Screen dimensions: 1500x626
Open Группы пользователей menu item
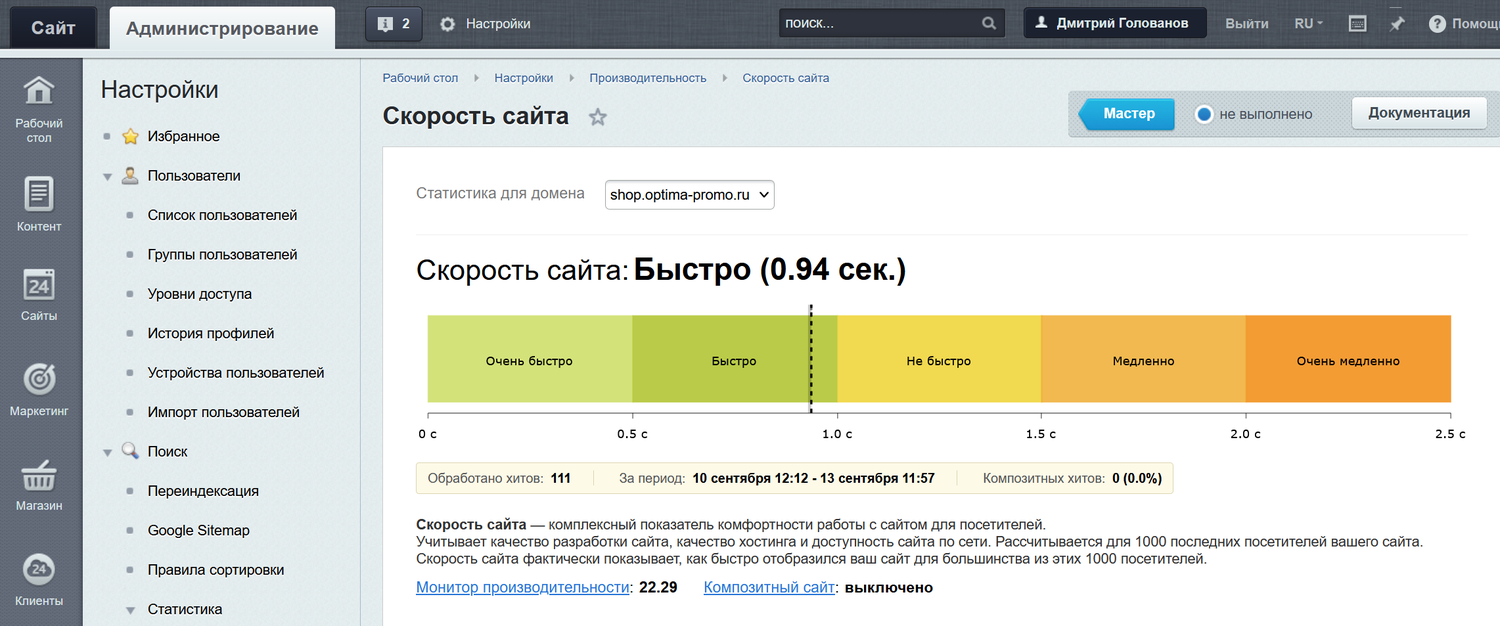[222, 254]
